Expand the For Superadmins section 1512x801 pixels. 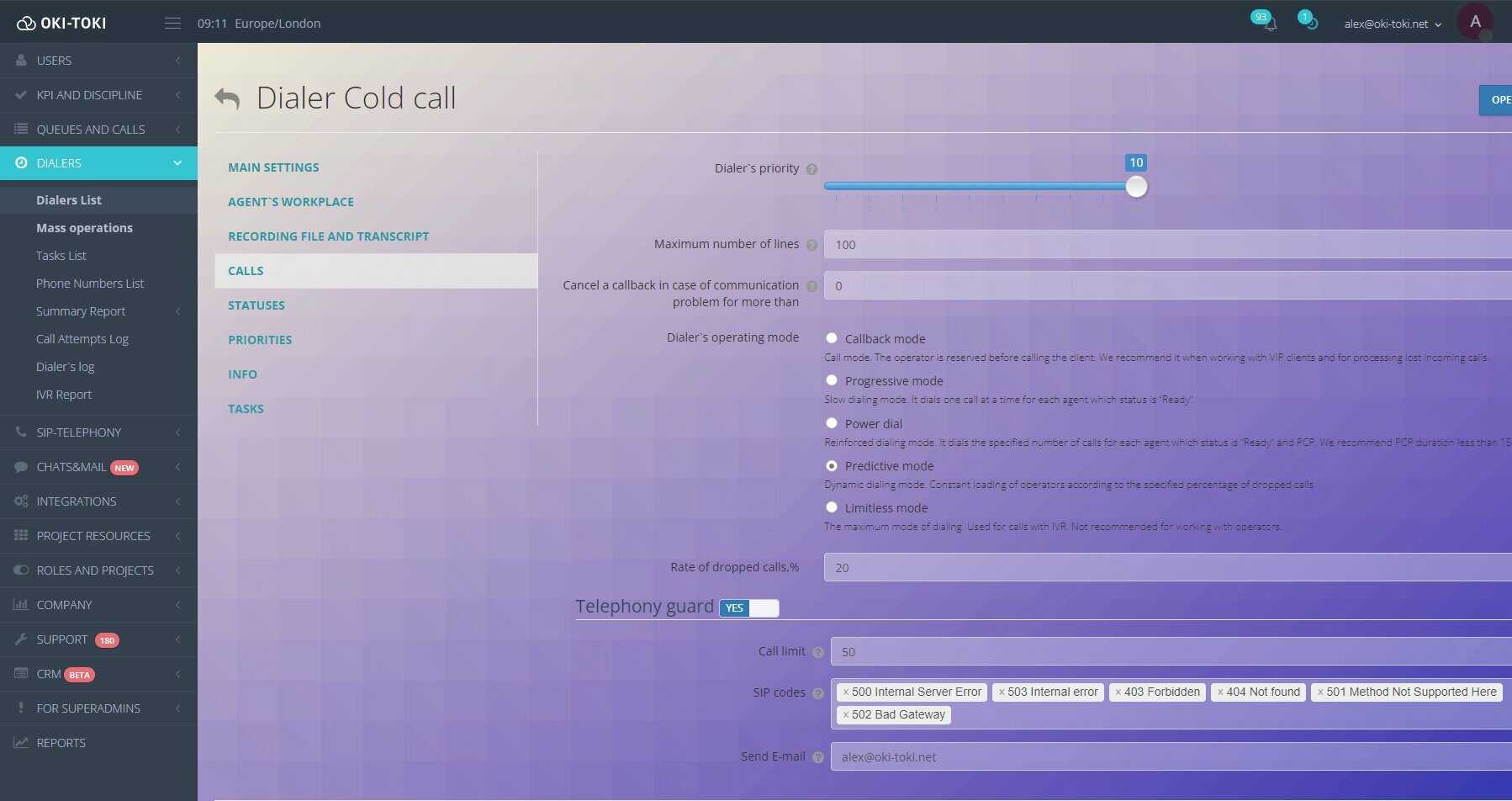[x=178, y=708]
